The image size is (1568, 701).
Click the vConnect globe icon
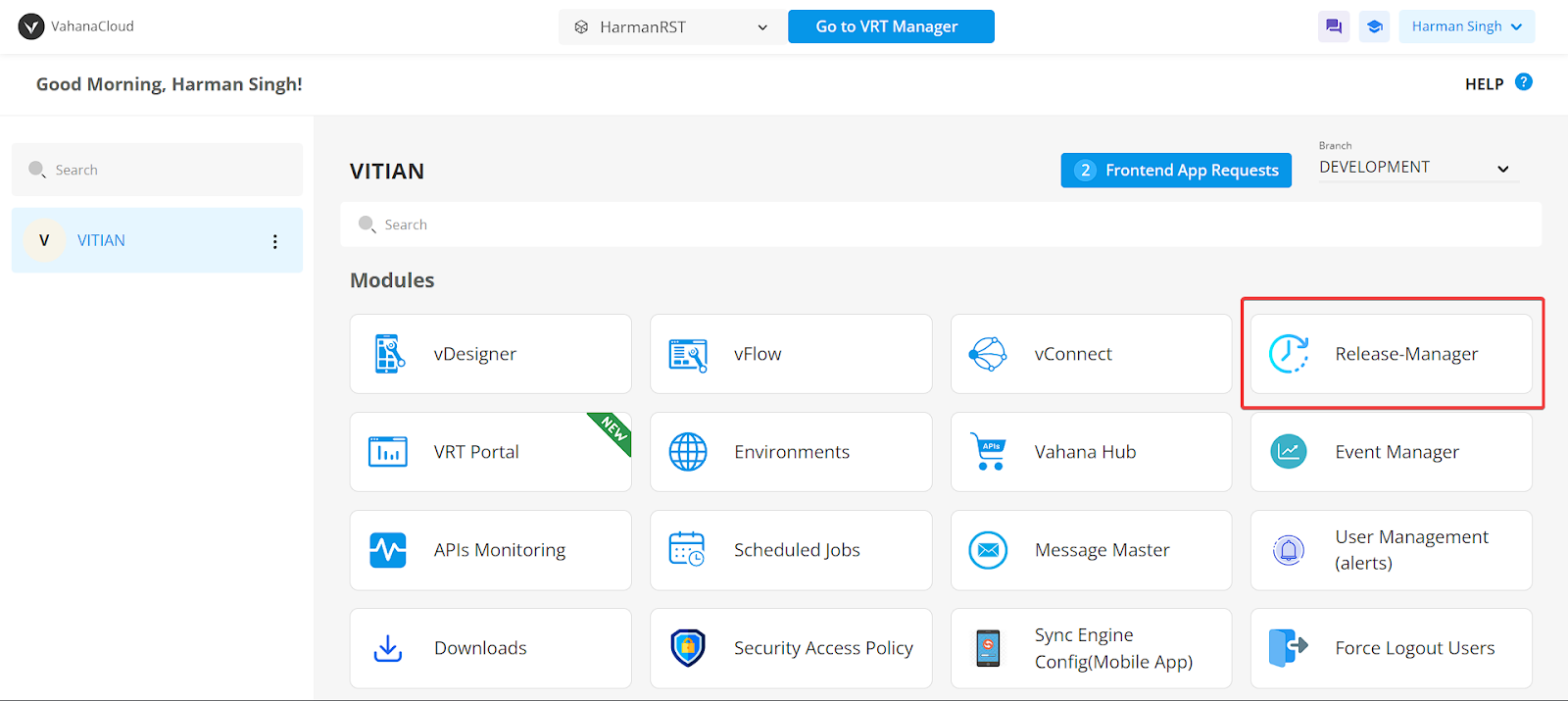[988, 354]
